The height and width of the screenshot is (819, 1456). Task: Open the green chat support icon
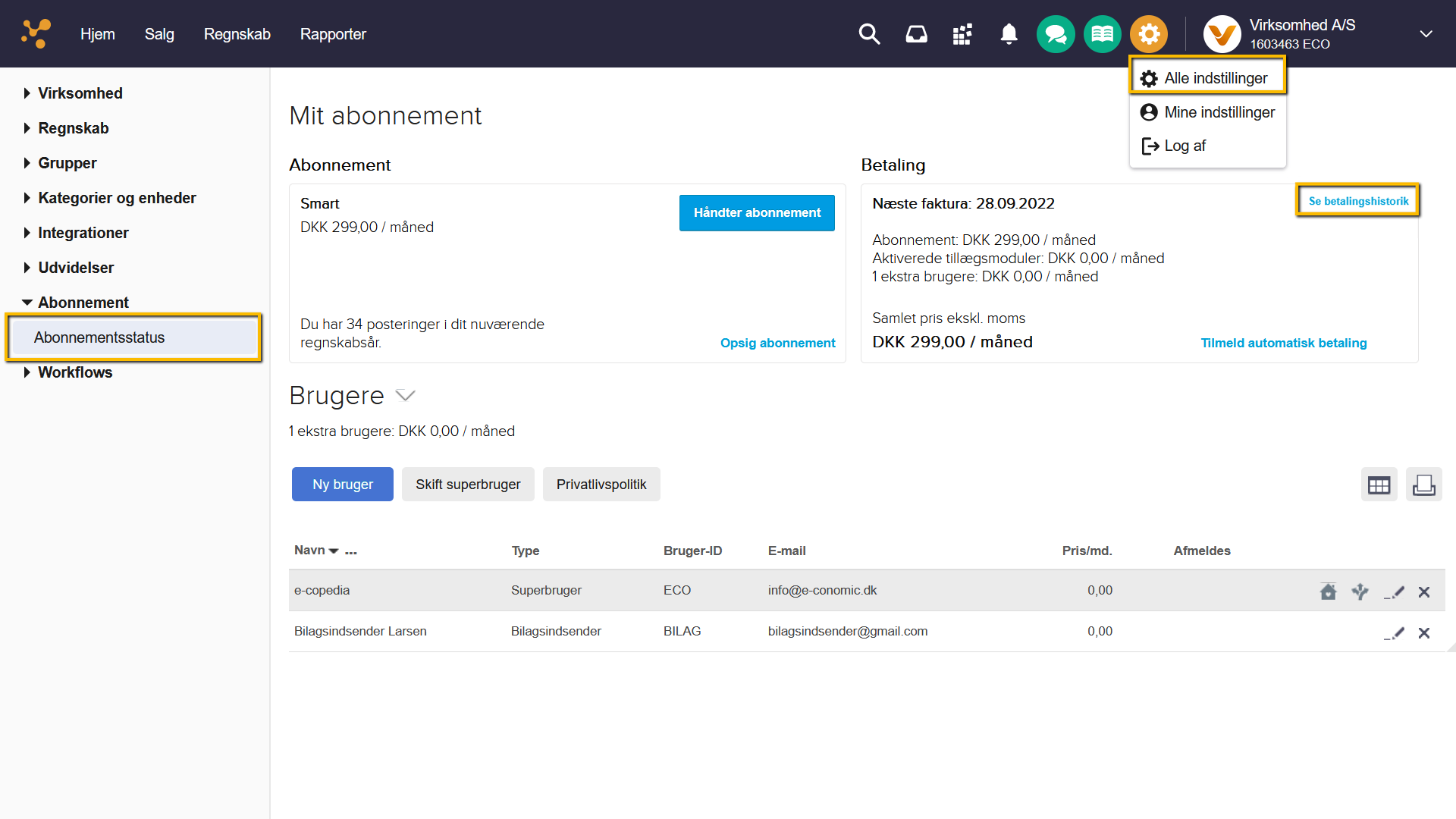(x=1056, y=34)
